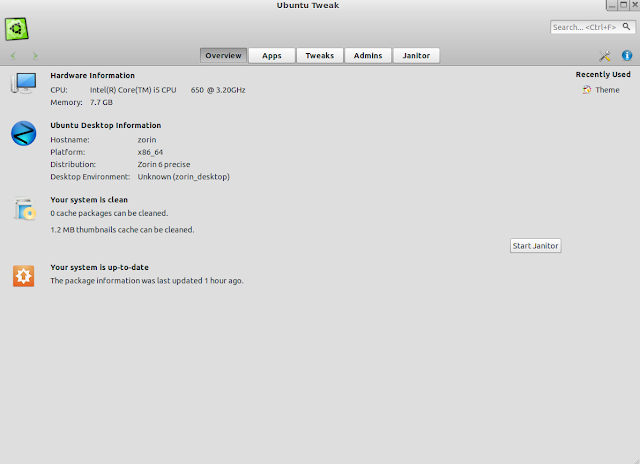Click the distribution value "Zorin 6 precise"
Image resolution: width=640 pixels, height=464 pixels.
coord(164,164)
